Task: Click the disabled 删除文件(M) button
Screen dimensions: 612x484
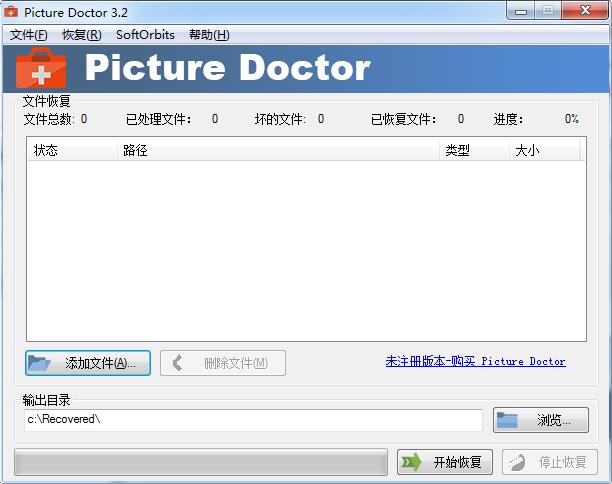Action: pos(223,363)
